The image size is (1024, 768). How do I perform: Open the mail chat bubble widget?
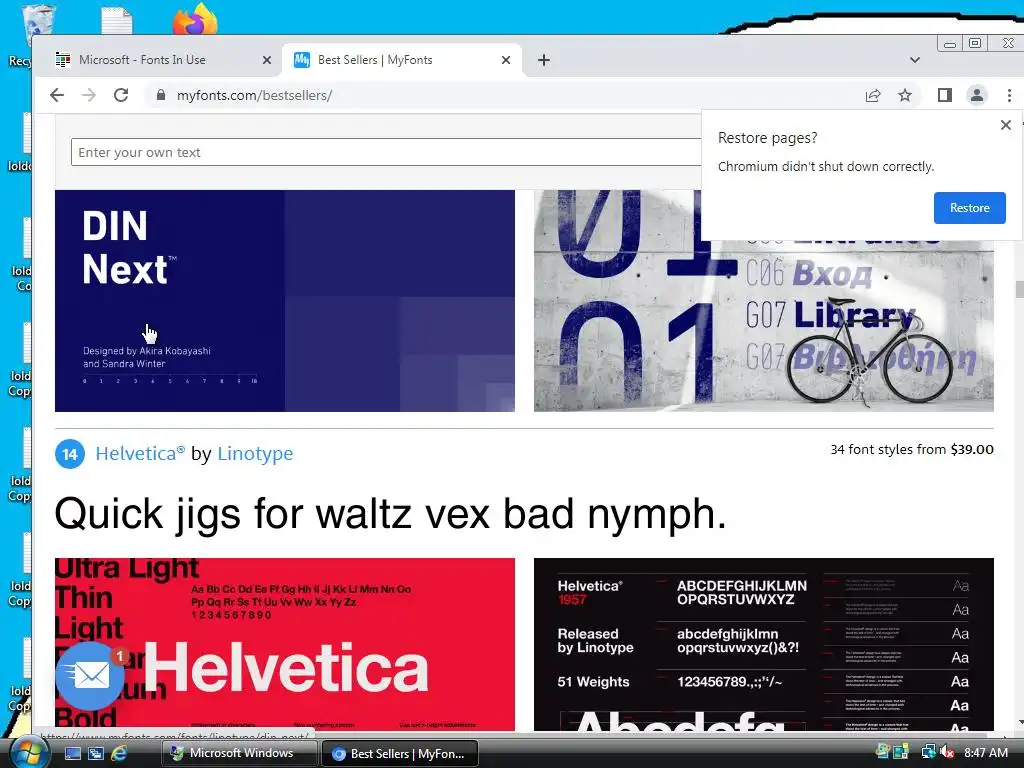pyautogui.click(x=90, y=676)
